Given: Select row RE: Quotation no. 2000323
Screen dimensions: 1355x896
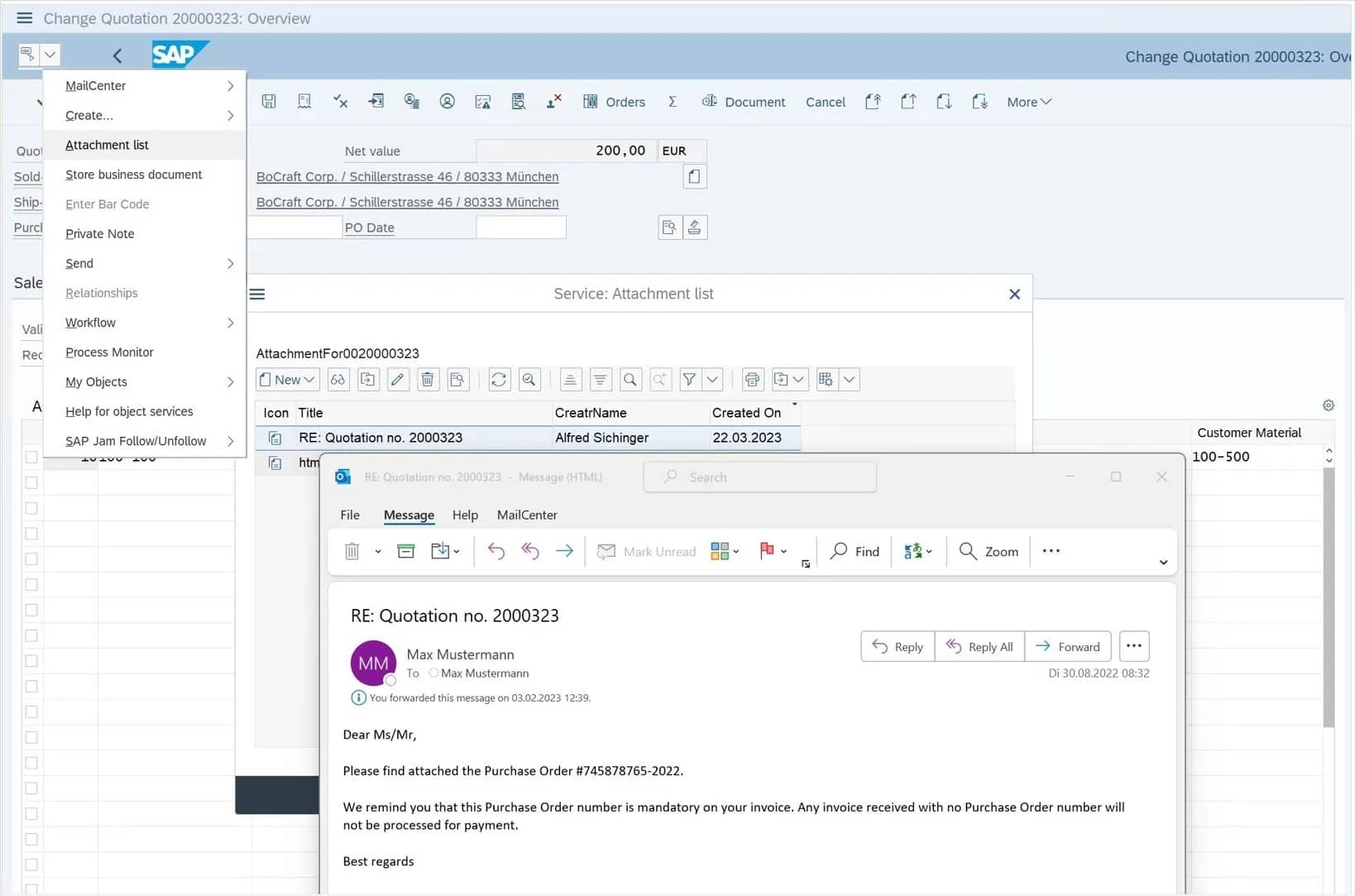Looking at the screenshot, I should [528, 438].
